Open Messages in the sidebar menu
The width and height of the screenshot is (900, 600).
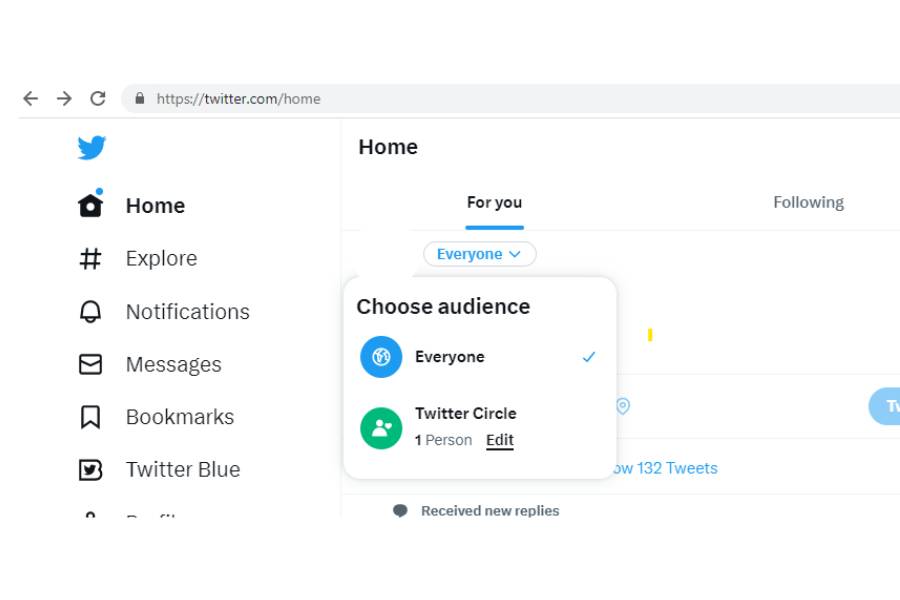173,365
